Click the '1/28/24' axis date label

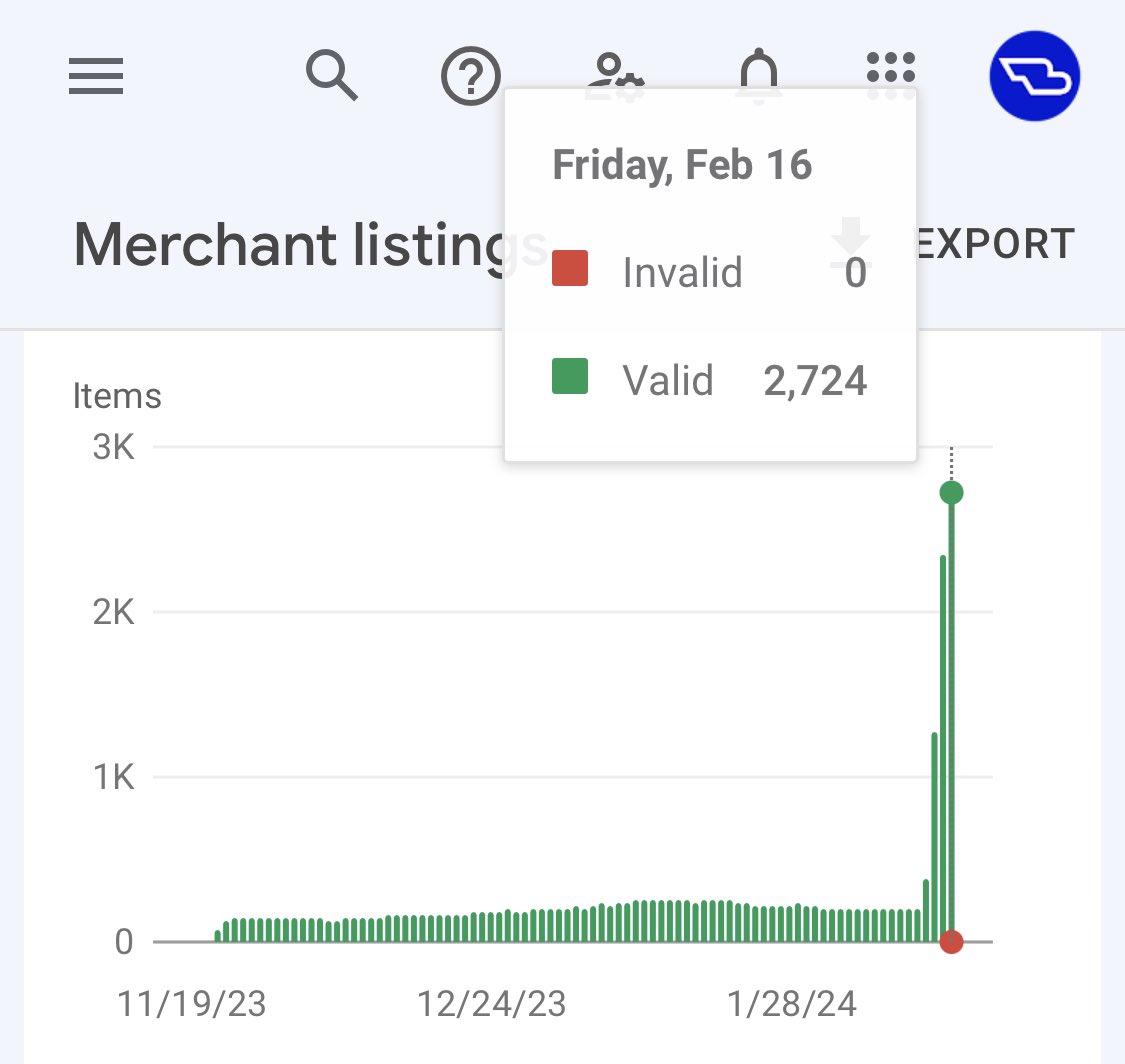[792, 1004]
